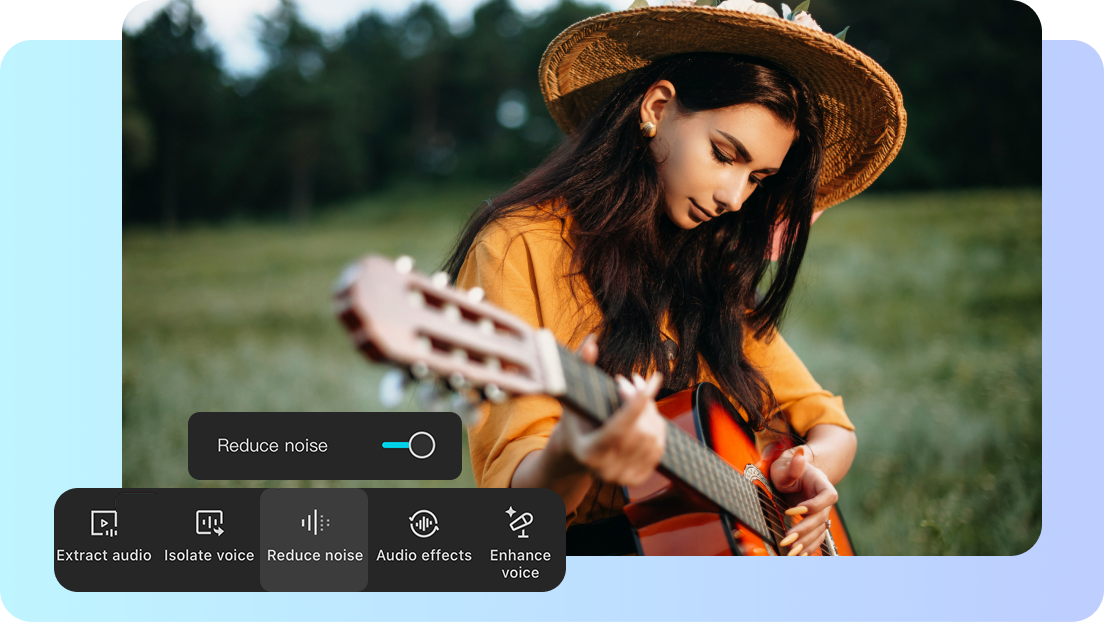Click the Isolate voice label

209,555
